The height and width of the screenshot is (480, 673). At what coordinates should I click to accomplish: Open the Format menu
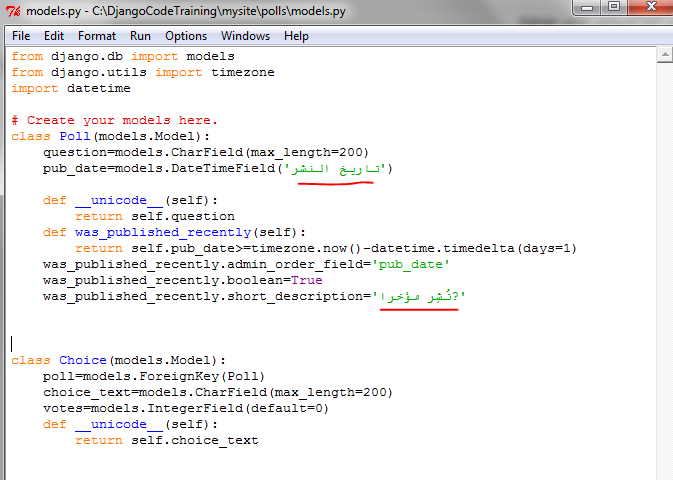pos(97,36)
